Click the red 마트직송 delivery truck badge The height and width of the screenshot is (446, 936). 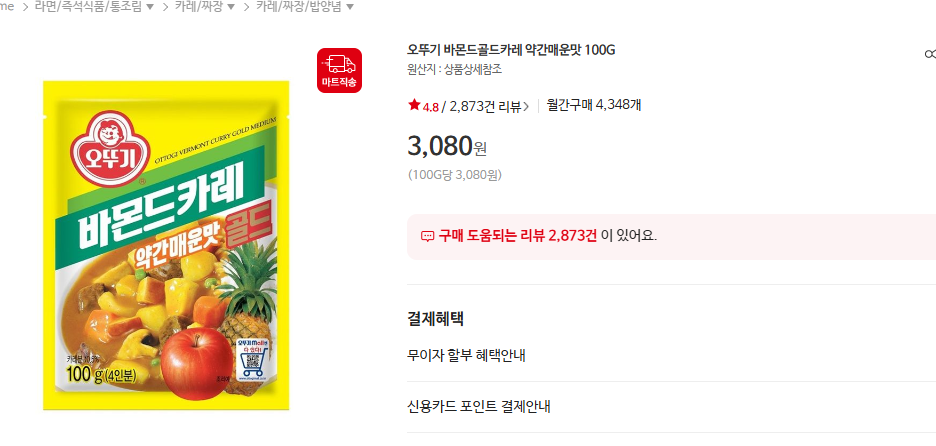pos(339,70)
